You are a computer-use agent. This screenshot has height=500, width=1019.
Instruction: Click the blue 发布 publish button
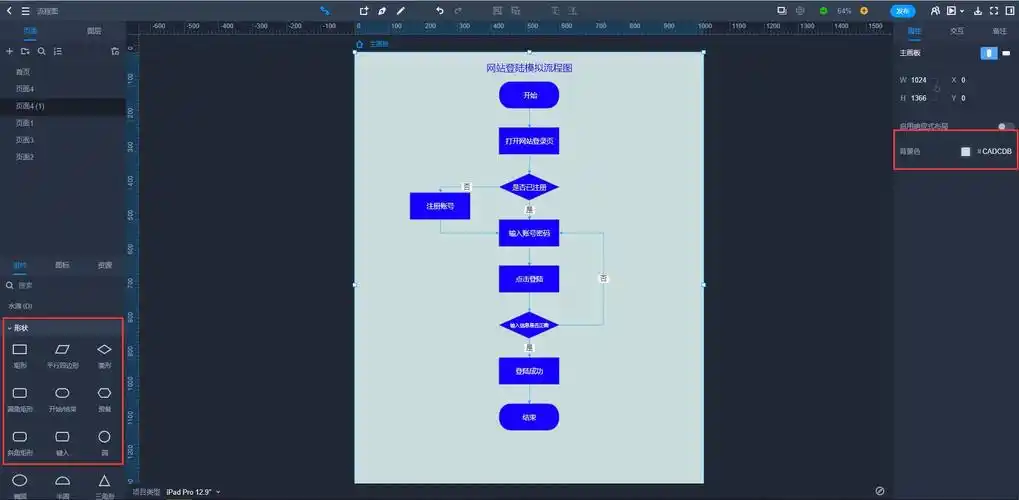(903, 11)
